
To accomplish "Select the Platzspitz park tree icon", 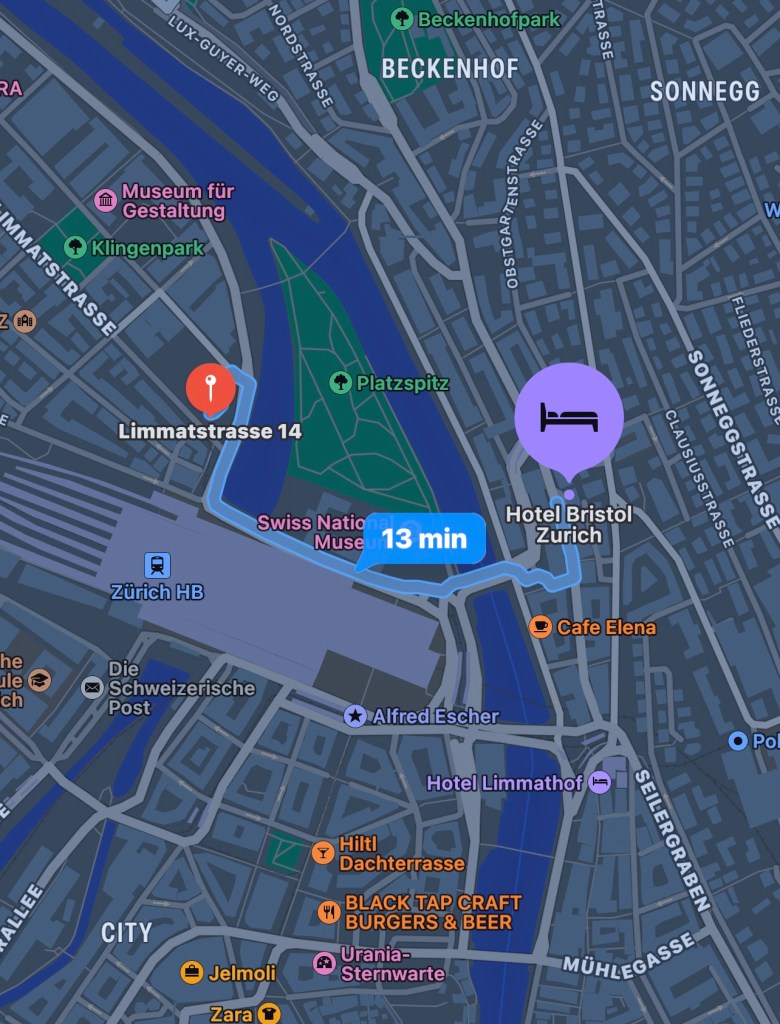I will click(x=340, y=382).
